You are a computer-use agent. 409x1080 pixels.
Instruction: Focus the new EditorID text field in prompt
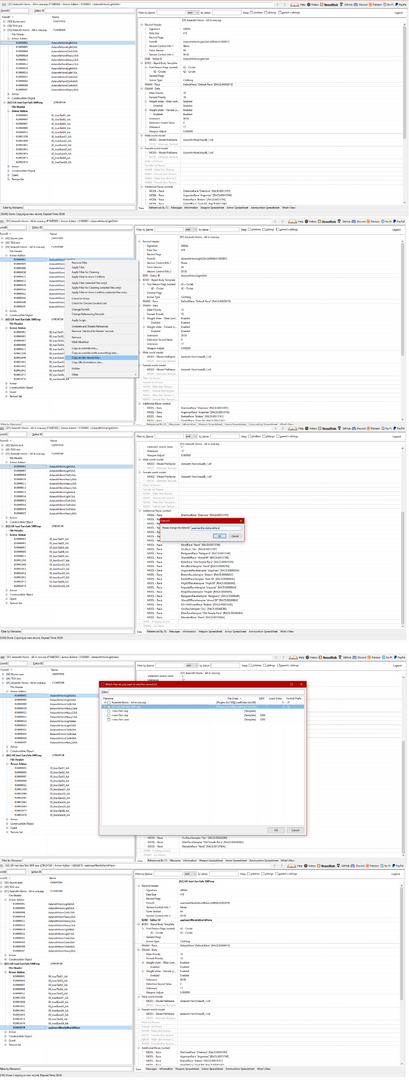tap(216, 528)
